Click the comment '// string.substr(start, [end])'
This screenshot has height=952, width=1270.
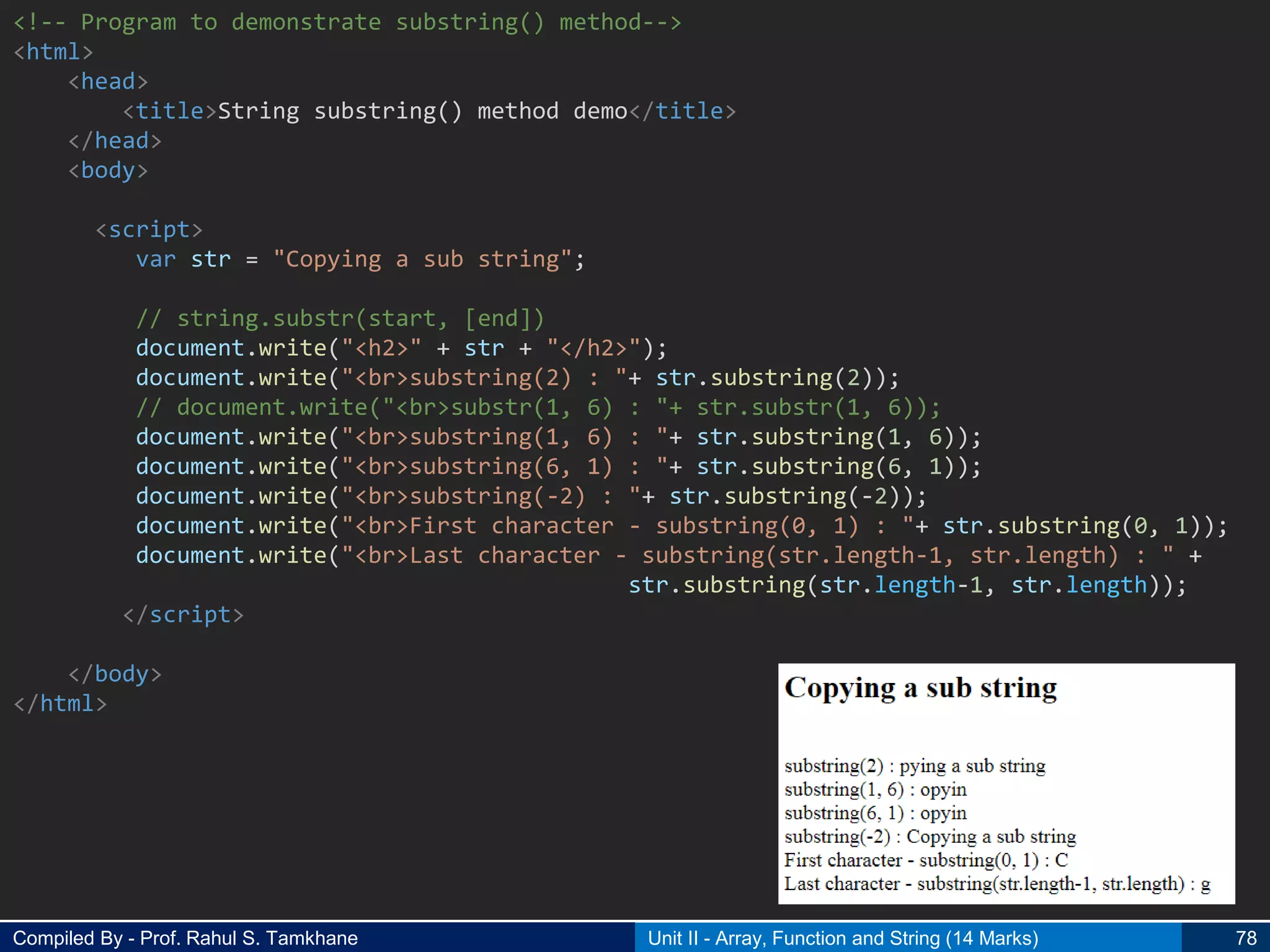click(x=340, y=319)
